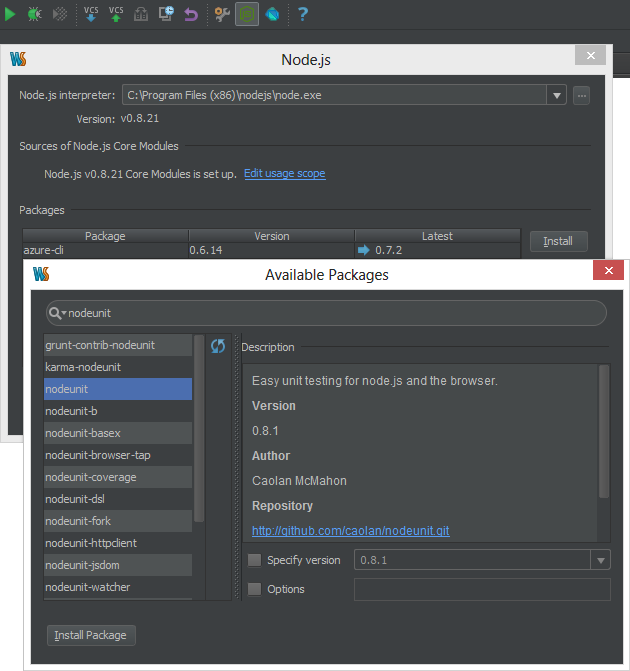
Task: Select nodeunit-fork package
Action: [x=118, y=521]
